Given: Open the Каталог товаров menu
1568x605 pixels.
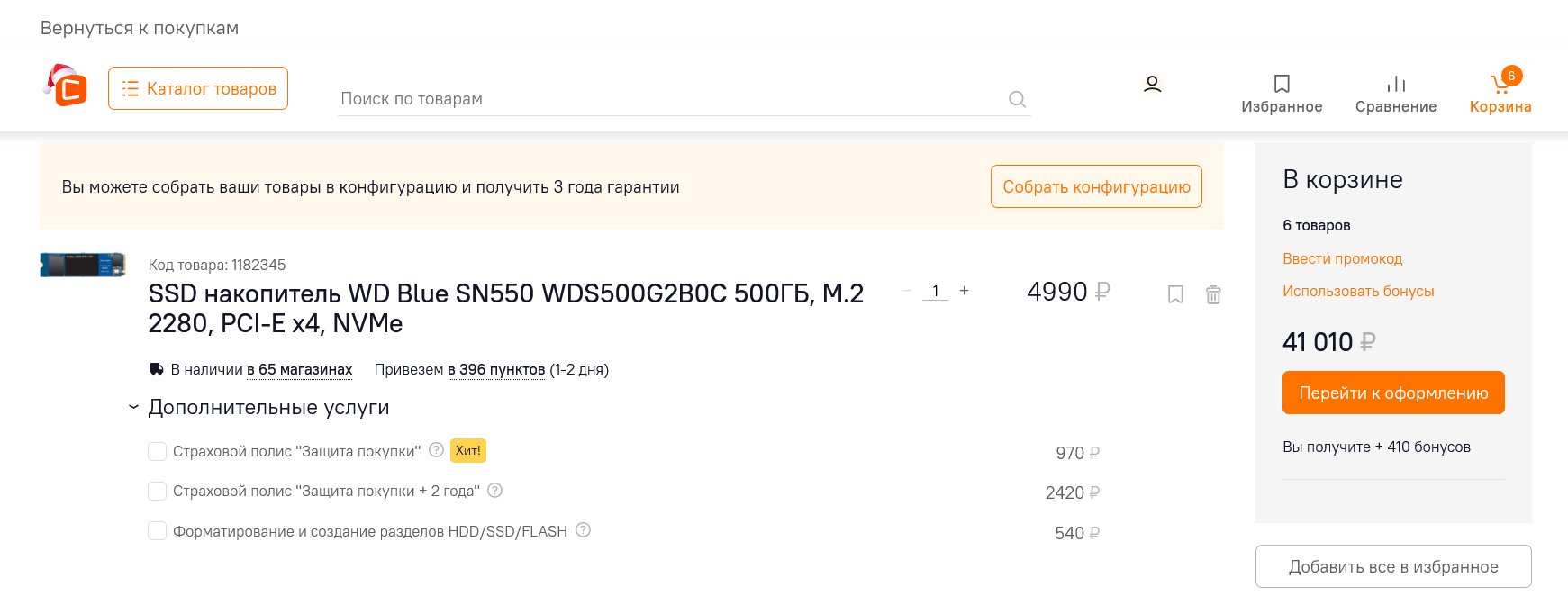Looking at the screenshot, I should 198,88.
